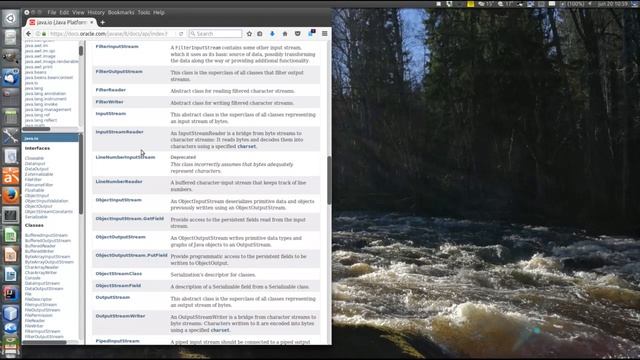Open the wrench System Tools dock icon
Image resolution: width=640 pixels, height=360 pixels.
point(11,136)
